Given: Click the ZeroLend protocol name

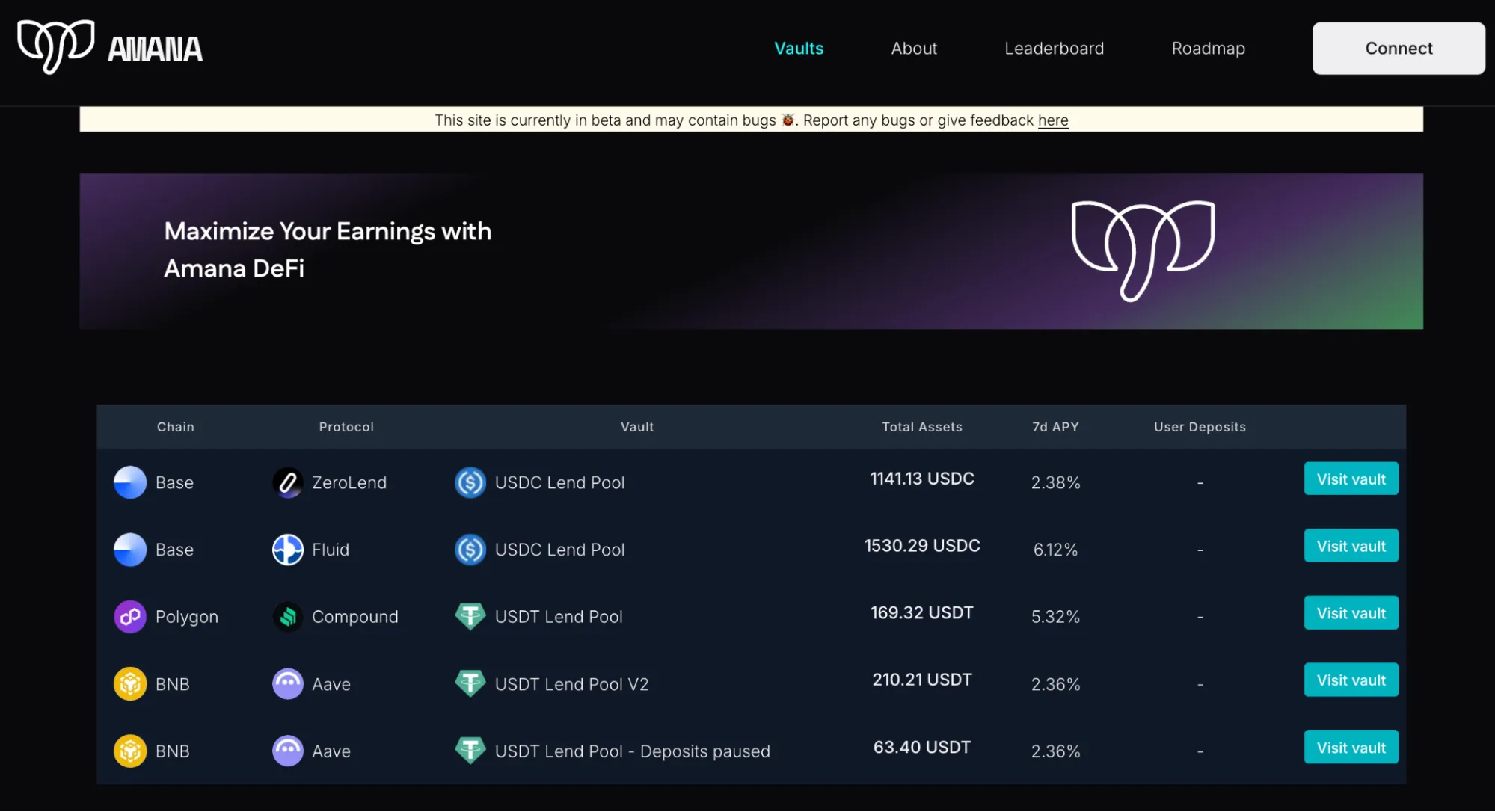Looking at the screenshot, I should pyautogui.click(x=349, y=483).
